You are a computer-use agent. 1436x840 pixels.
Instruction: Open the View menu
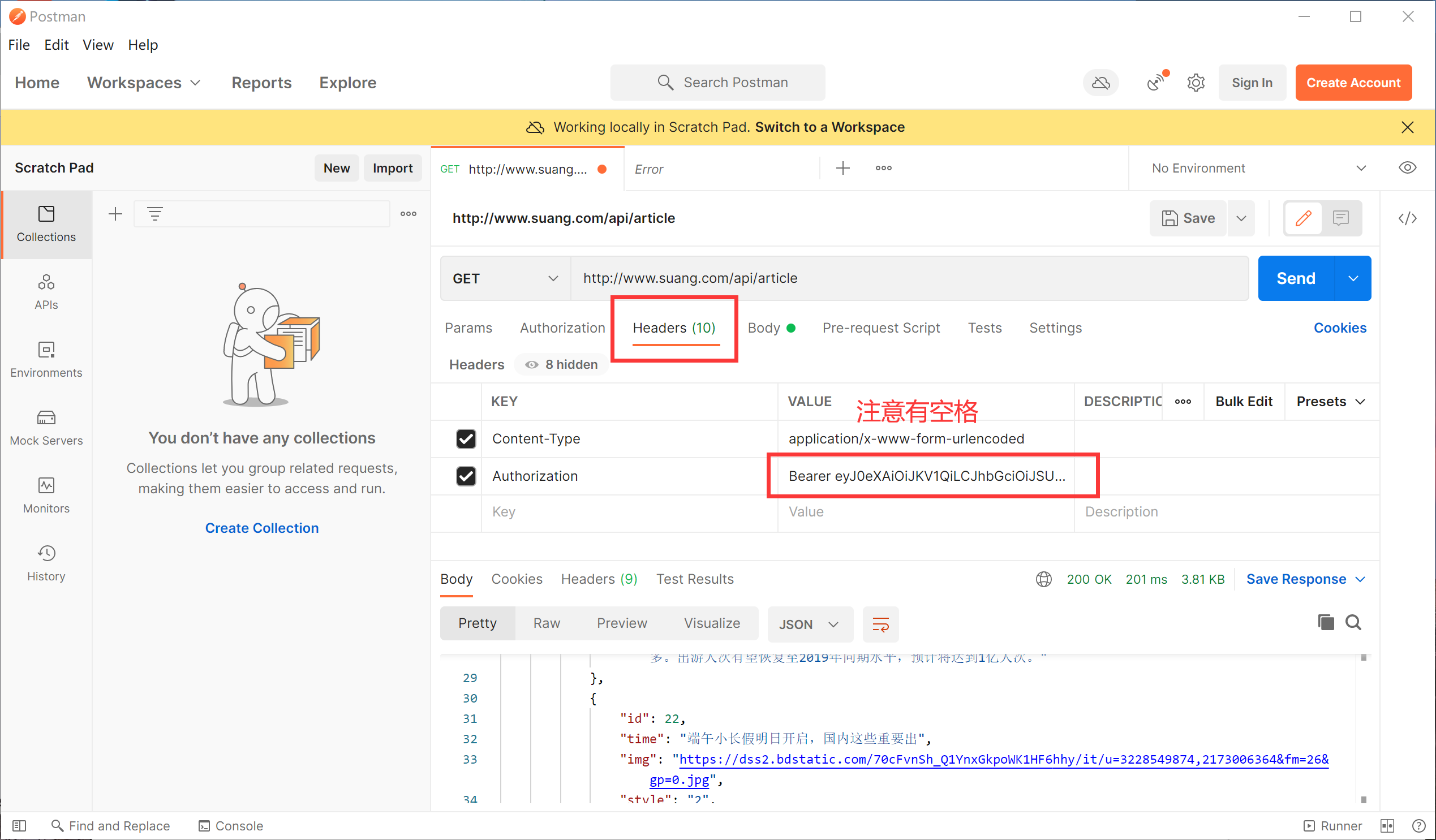98,45
